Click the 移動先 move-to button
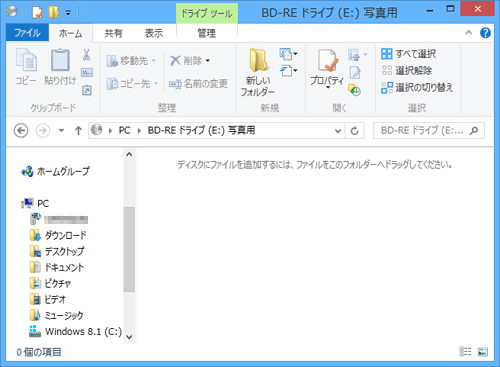This screenshot has height=367, width=500. (131, 61)
